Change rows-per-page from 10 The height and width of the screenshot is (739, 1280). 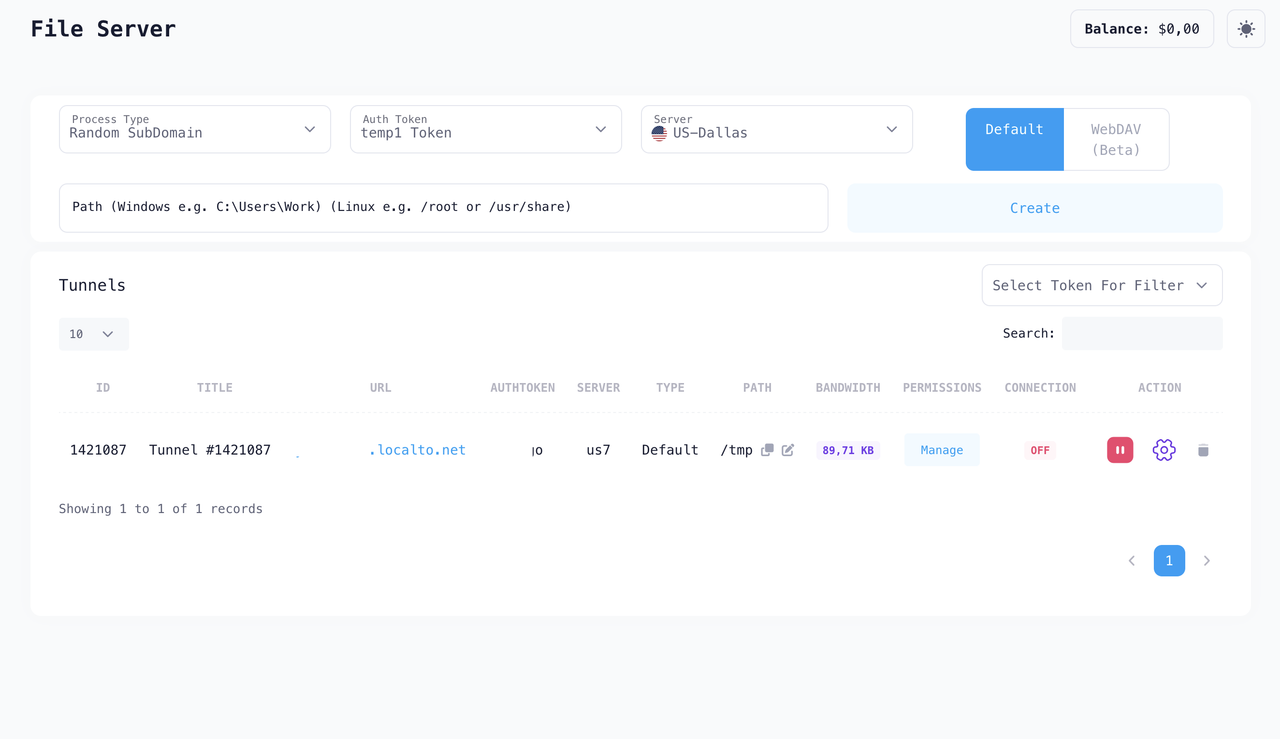tap(94, 334)
